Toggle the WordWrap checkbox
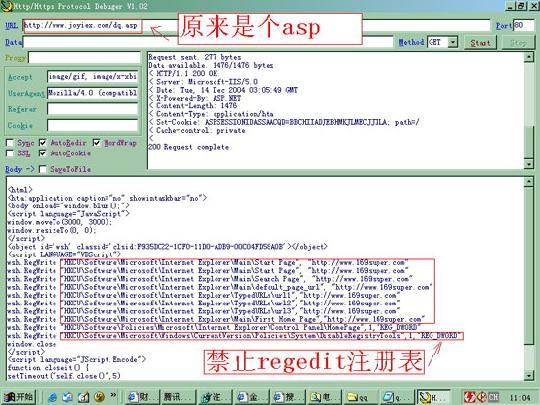 coord(97,143)
